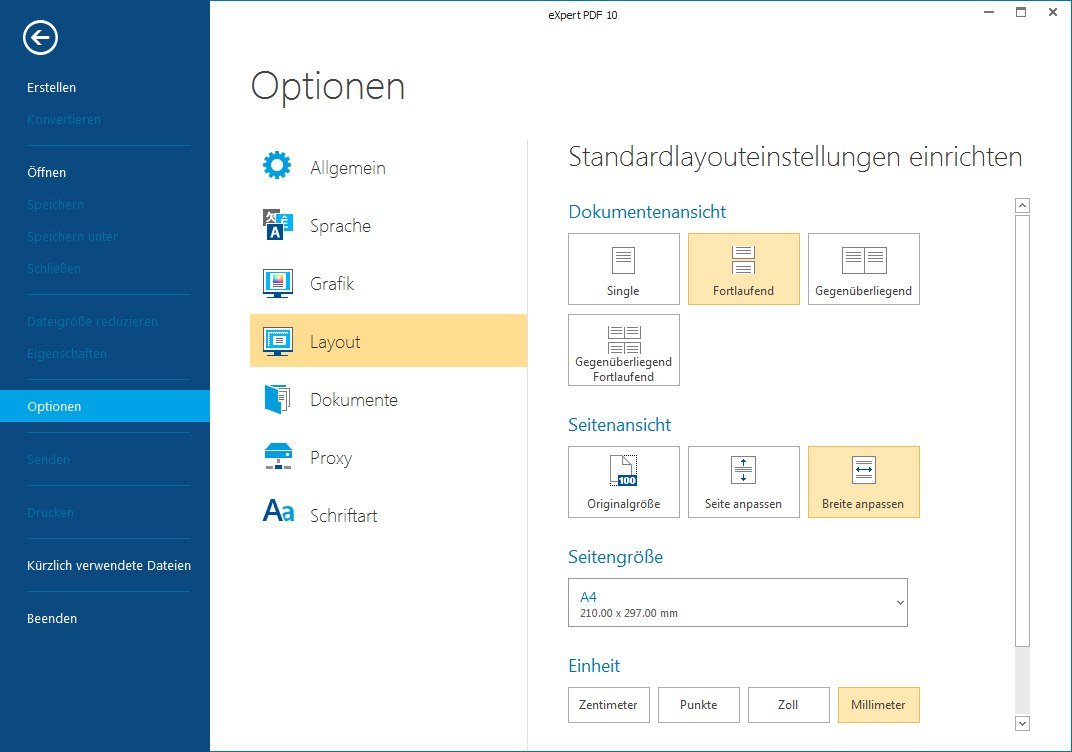Choose Millimeter as unit
1072x752 pixels.
pos(879,705)
